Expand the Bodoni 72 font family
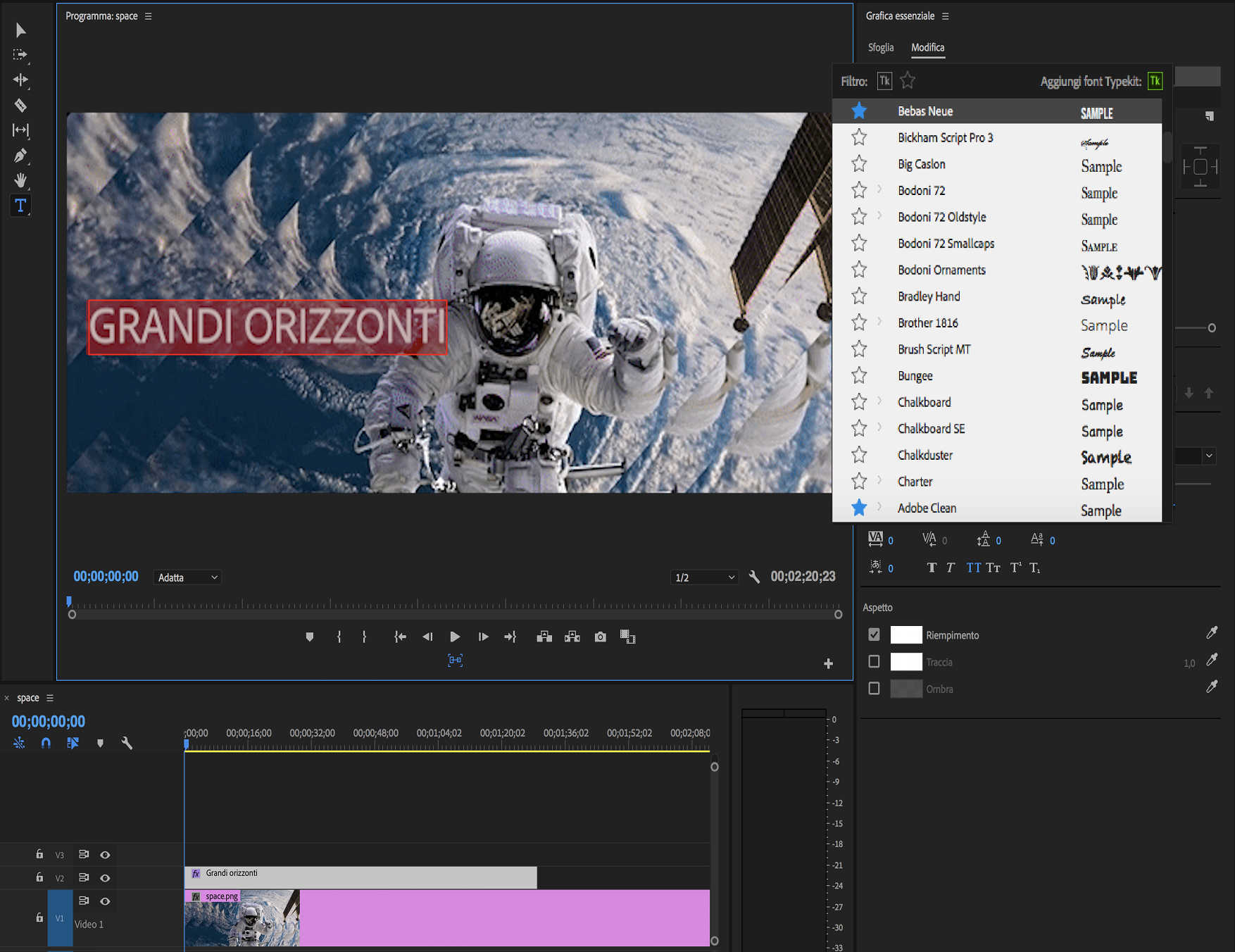The height and width of the screenshot is (952, 1235). (x=879, y=190)
